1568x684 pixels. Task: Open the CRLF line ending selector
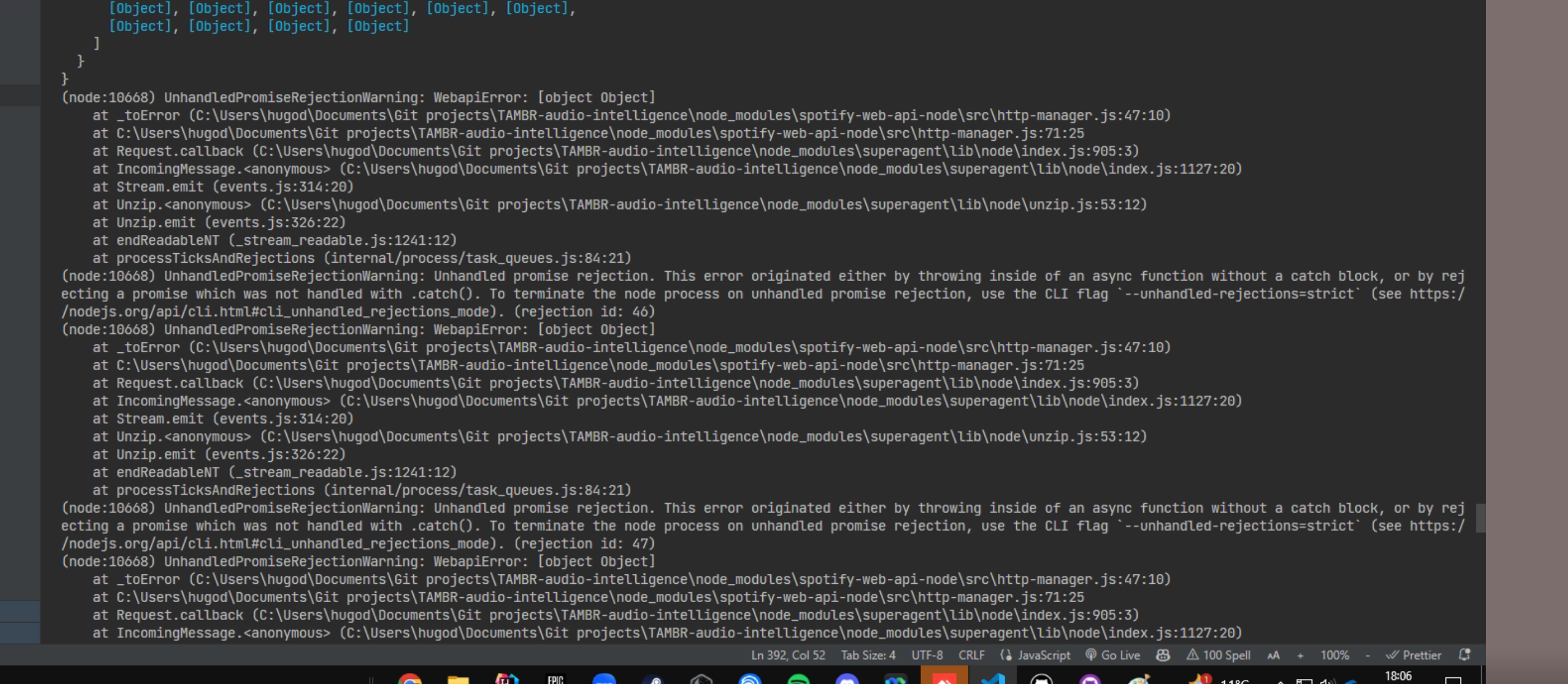click(x=972, y=655)
